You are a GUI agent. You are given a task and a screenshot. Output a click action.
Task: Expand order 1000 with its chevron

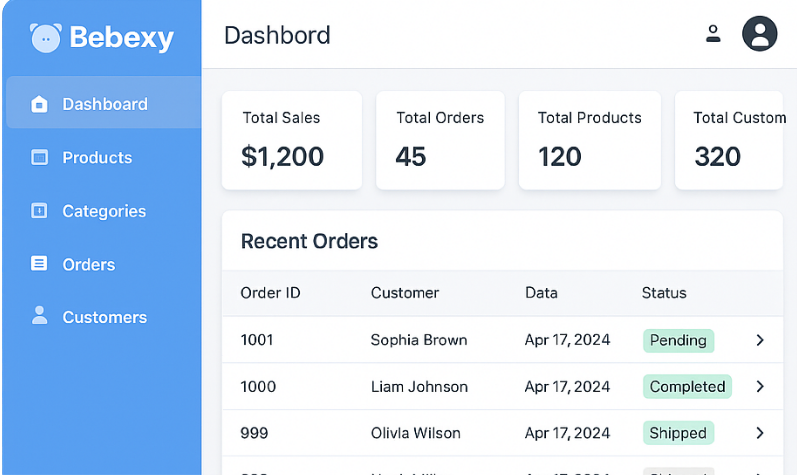pos(760,386)
